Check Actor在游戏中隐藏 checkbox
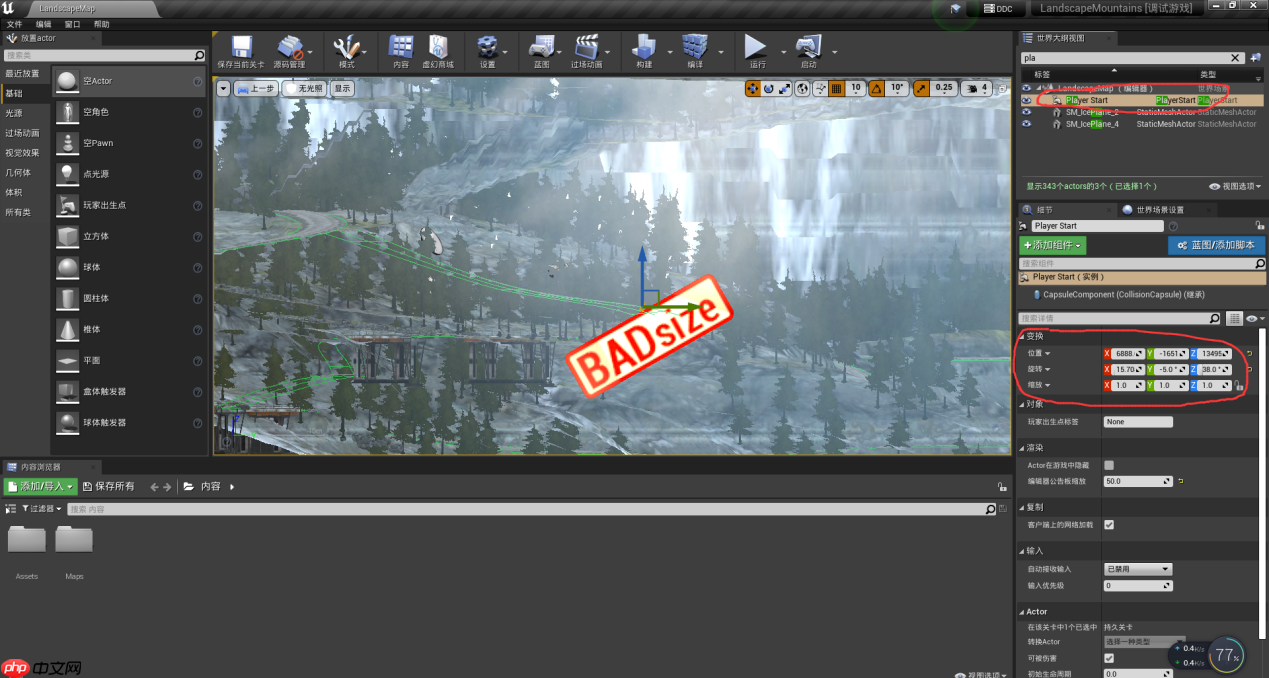1269x678 pixels. click(x=1109, y=465)
